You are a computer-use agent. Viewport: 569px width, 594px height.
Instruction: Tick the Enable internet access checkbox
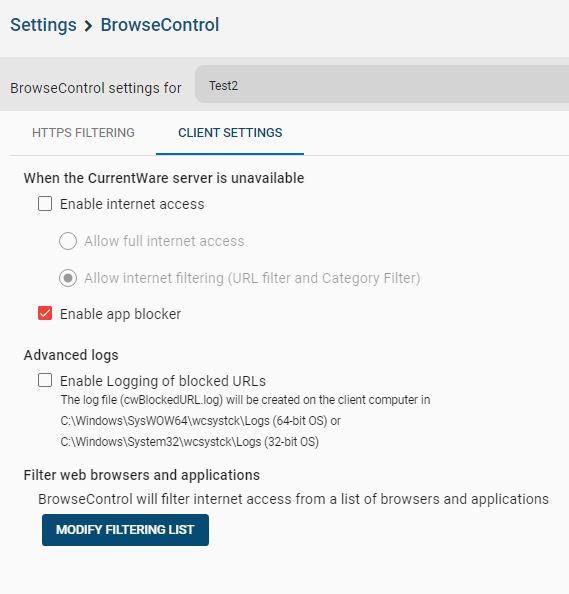(x=45, y=203)
